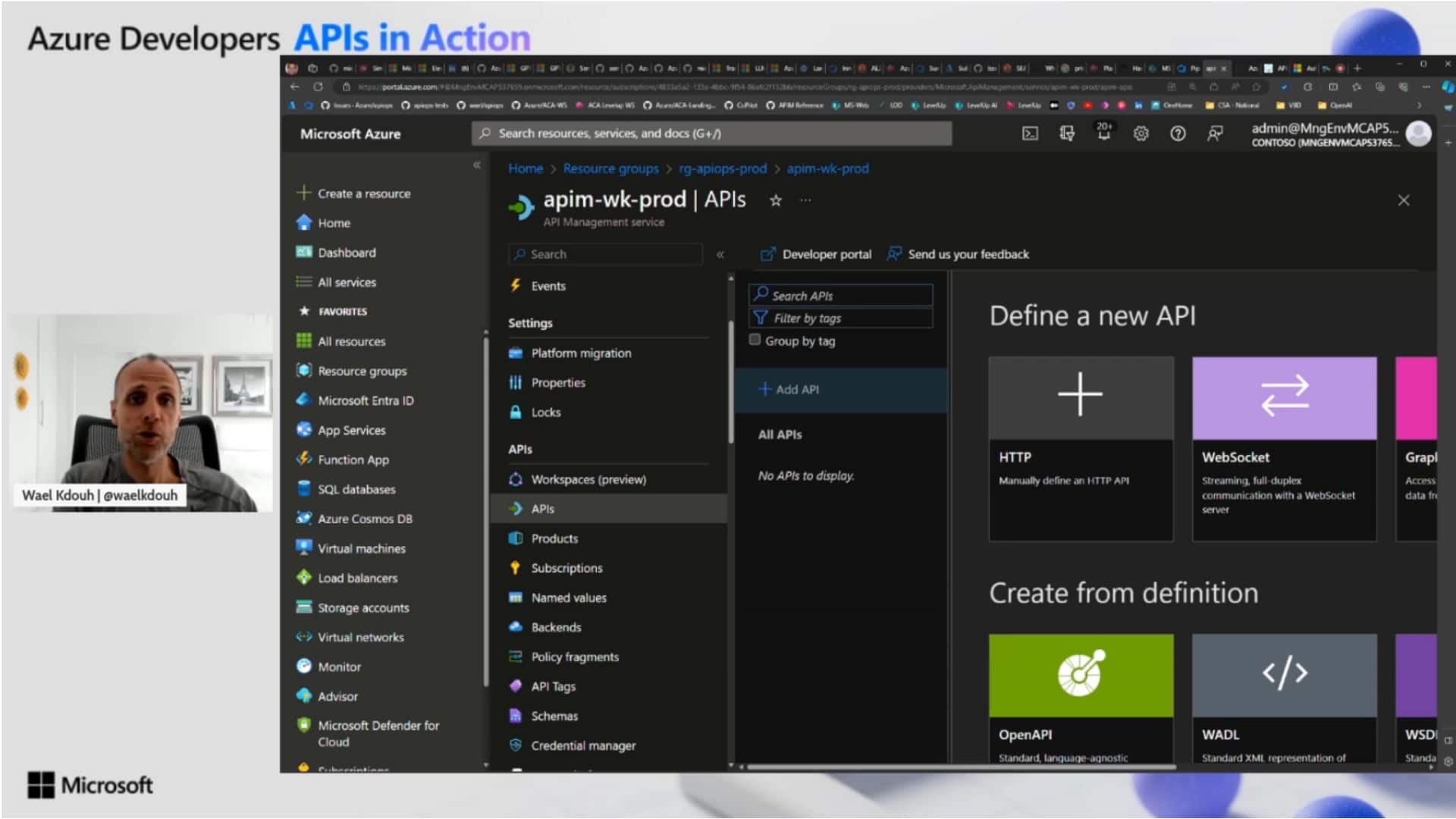The width and height of the screenshot is (1456, 819).
Task: Click the help question mark icon
Action: tap(1177, 133)
